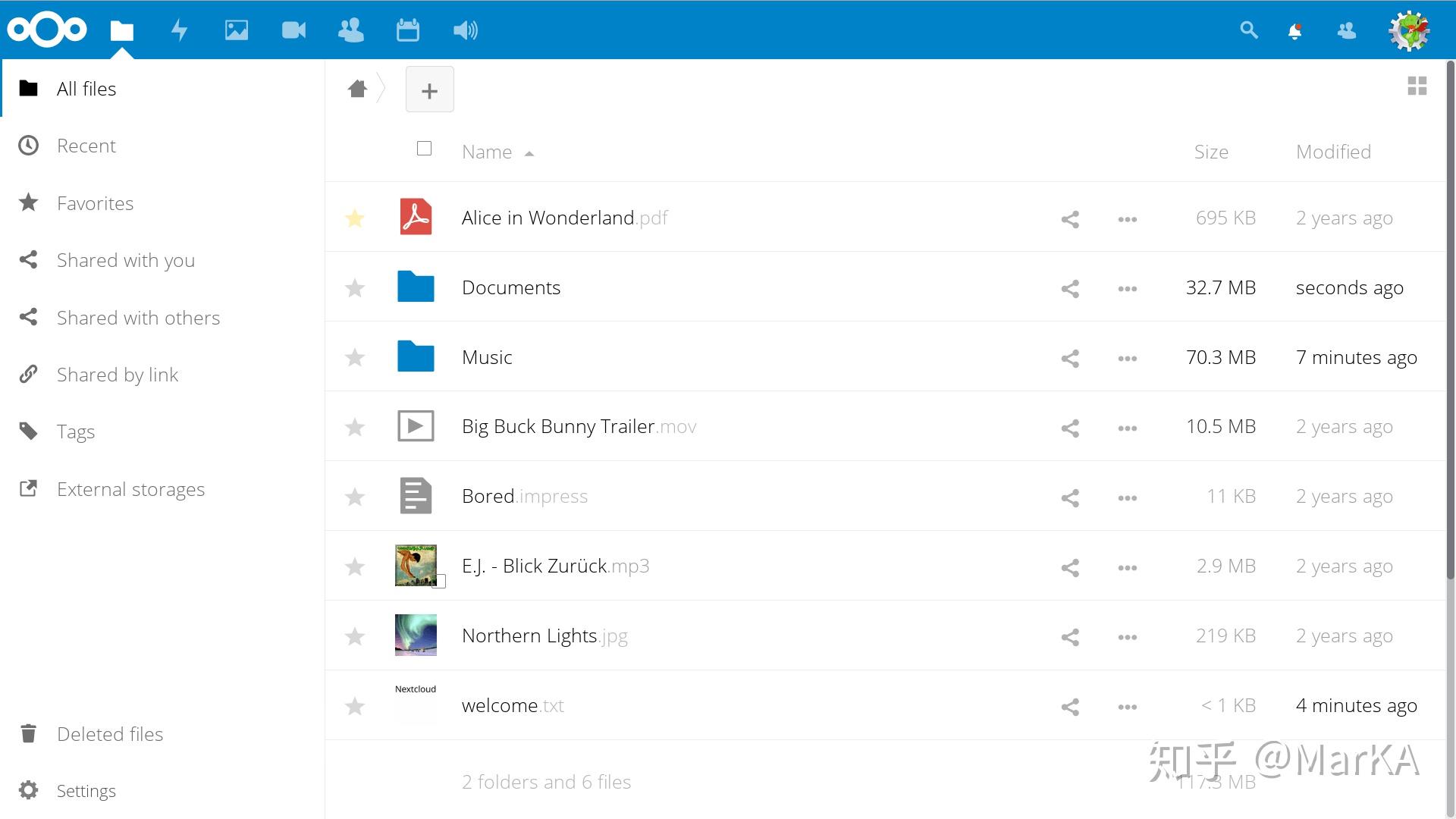Screen dimensions: 1456x819
Task: Select All files in sidebar
Action: point(162,89)
